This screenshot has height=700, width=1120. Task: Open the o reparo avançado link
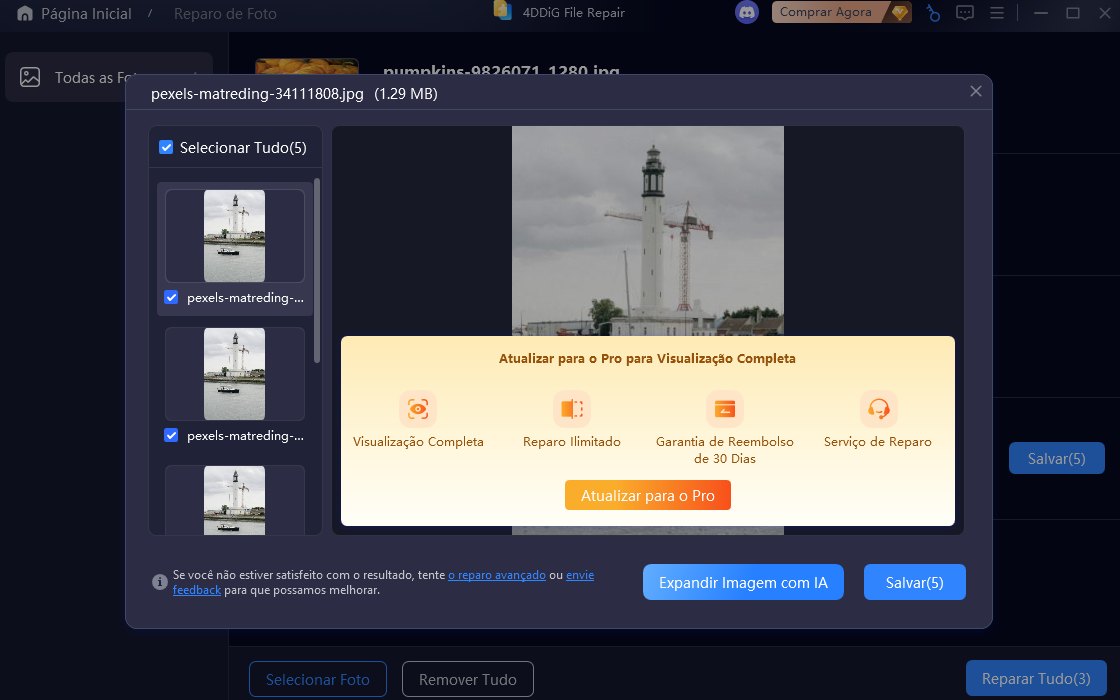point(496,575)
